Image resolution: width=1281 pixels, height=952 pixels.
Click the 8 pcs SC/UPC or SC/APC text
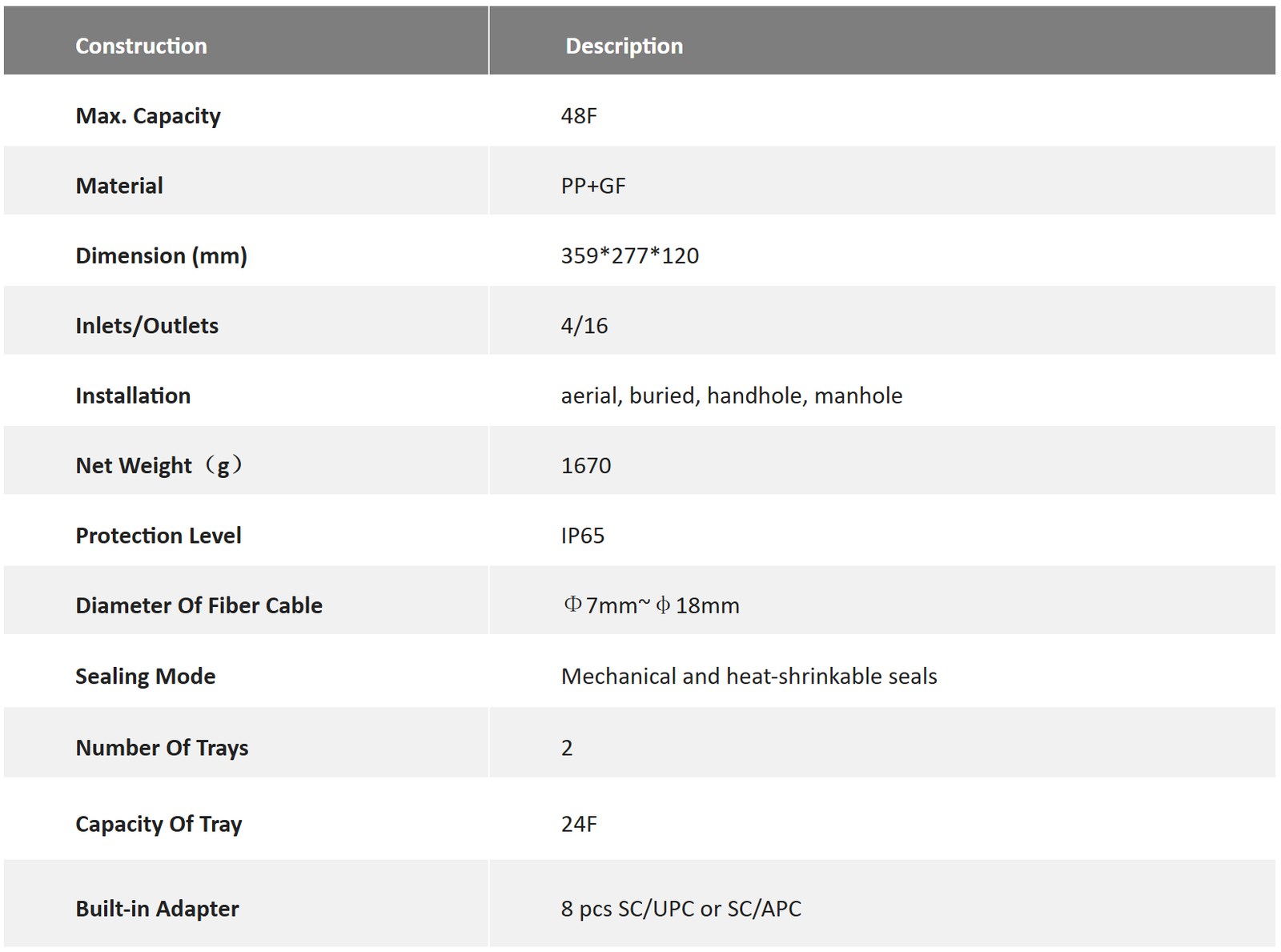point(681,909)
